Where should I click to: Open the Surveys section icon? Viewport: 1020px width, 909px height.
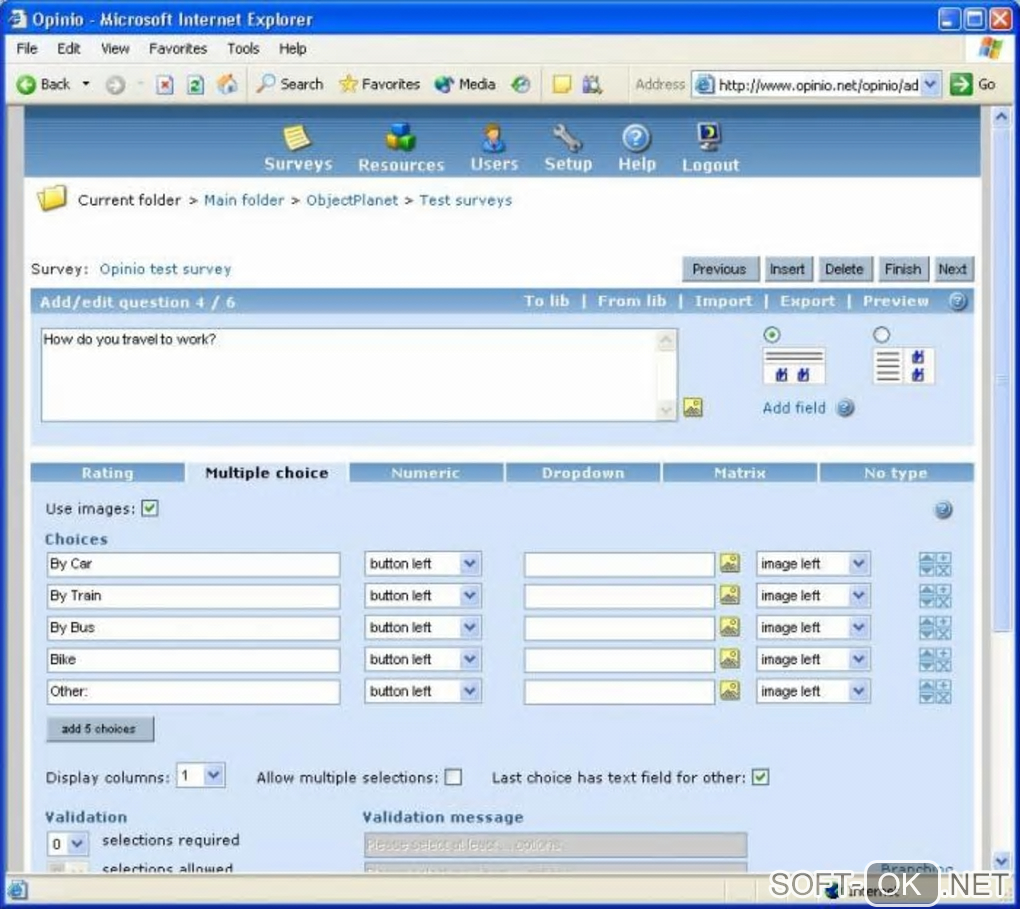(x=297, y=137)
